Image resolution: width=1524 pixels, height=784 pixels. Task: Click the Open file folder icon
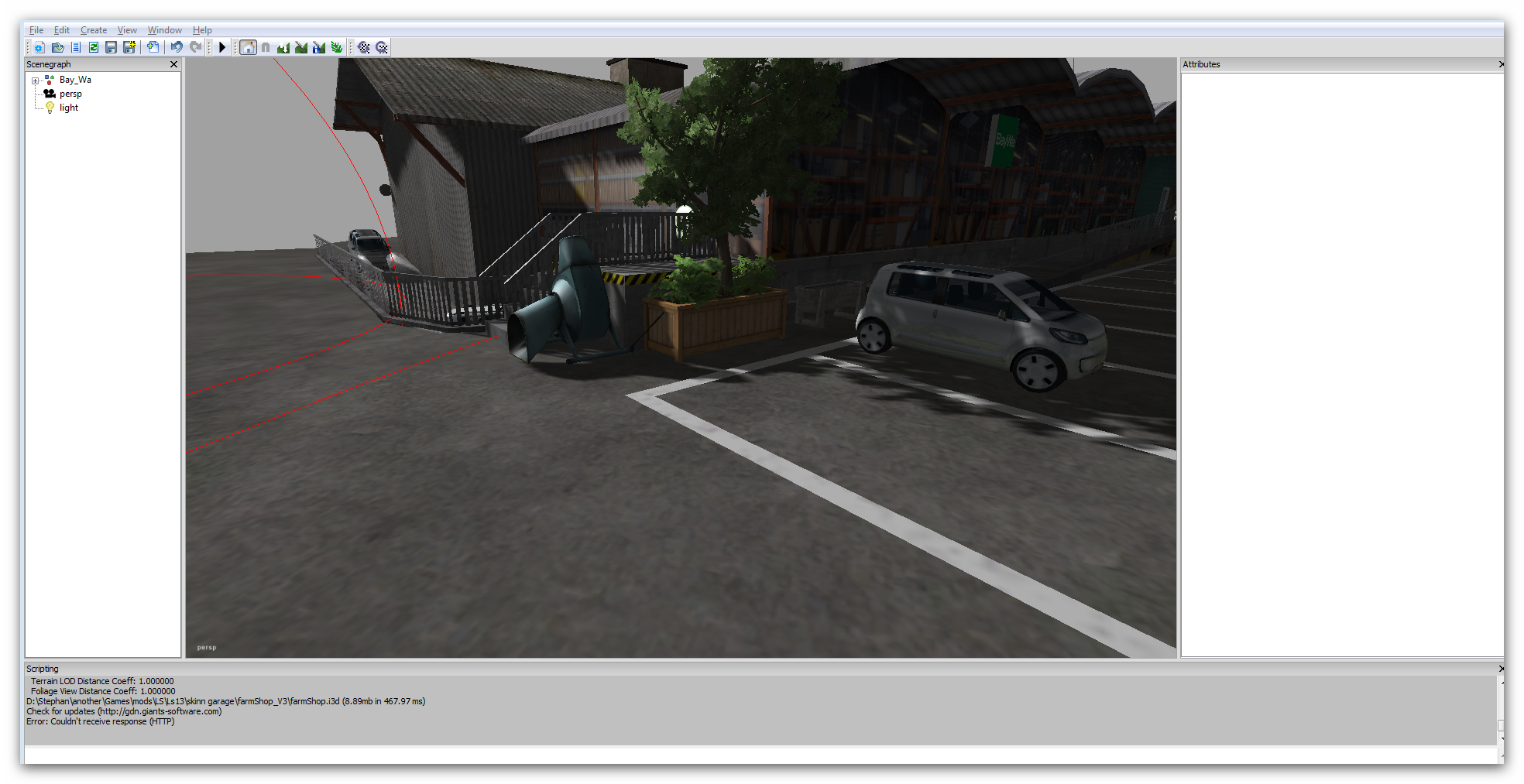(x=57, y=47)
